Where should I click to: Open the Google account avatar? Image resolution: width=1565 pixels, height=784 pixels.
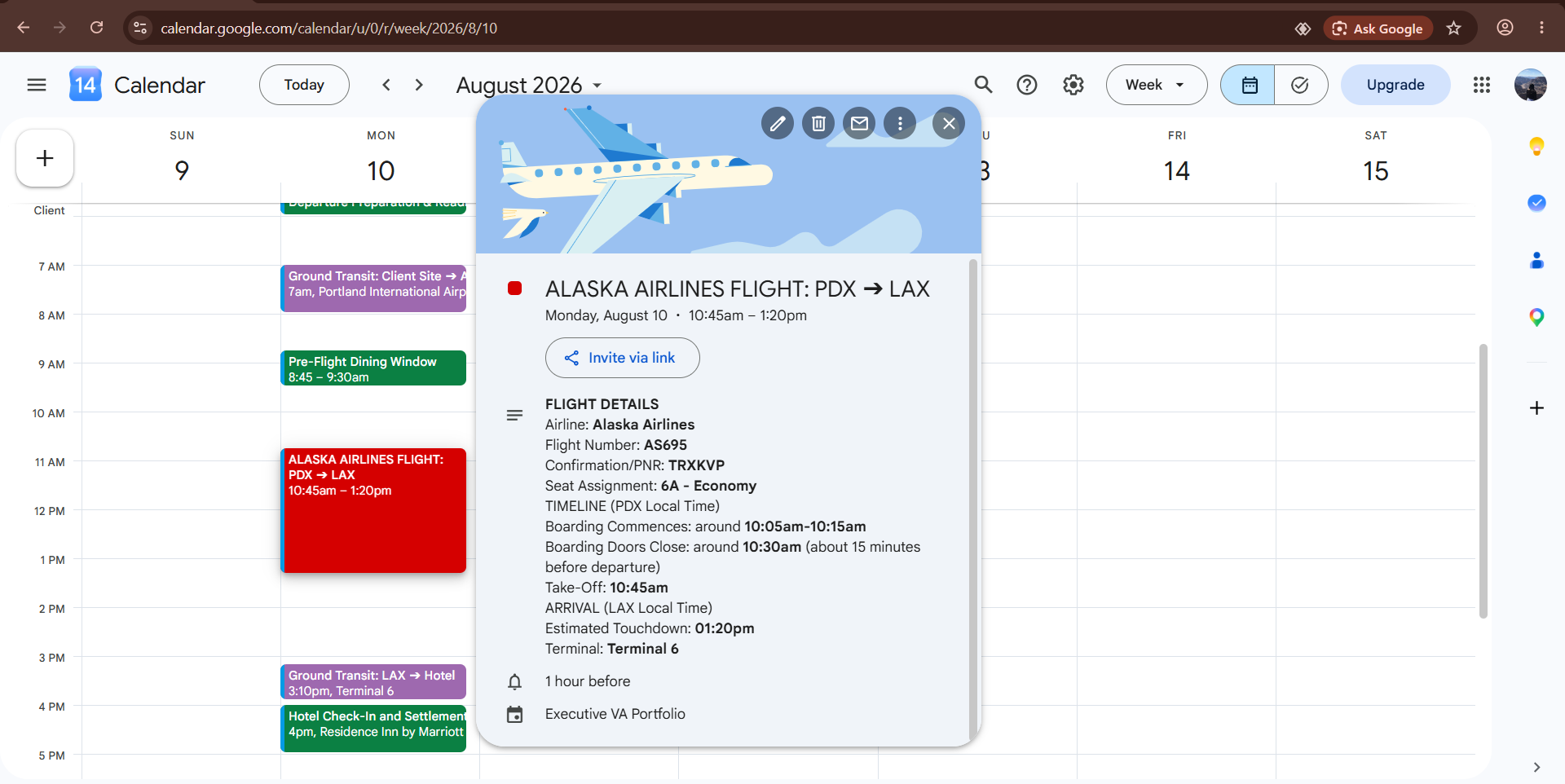(x=1531, y=85)
